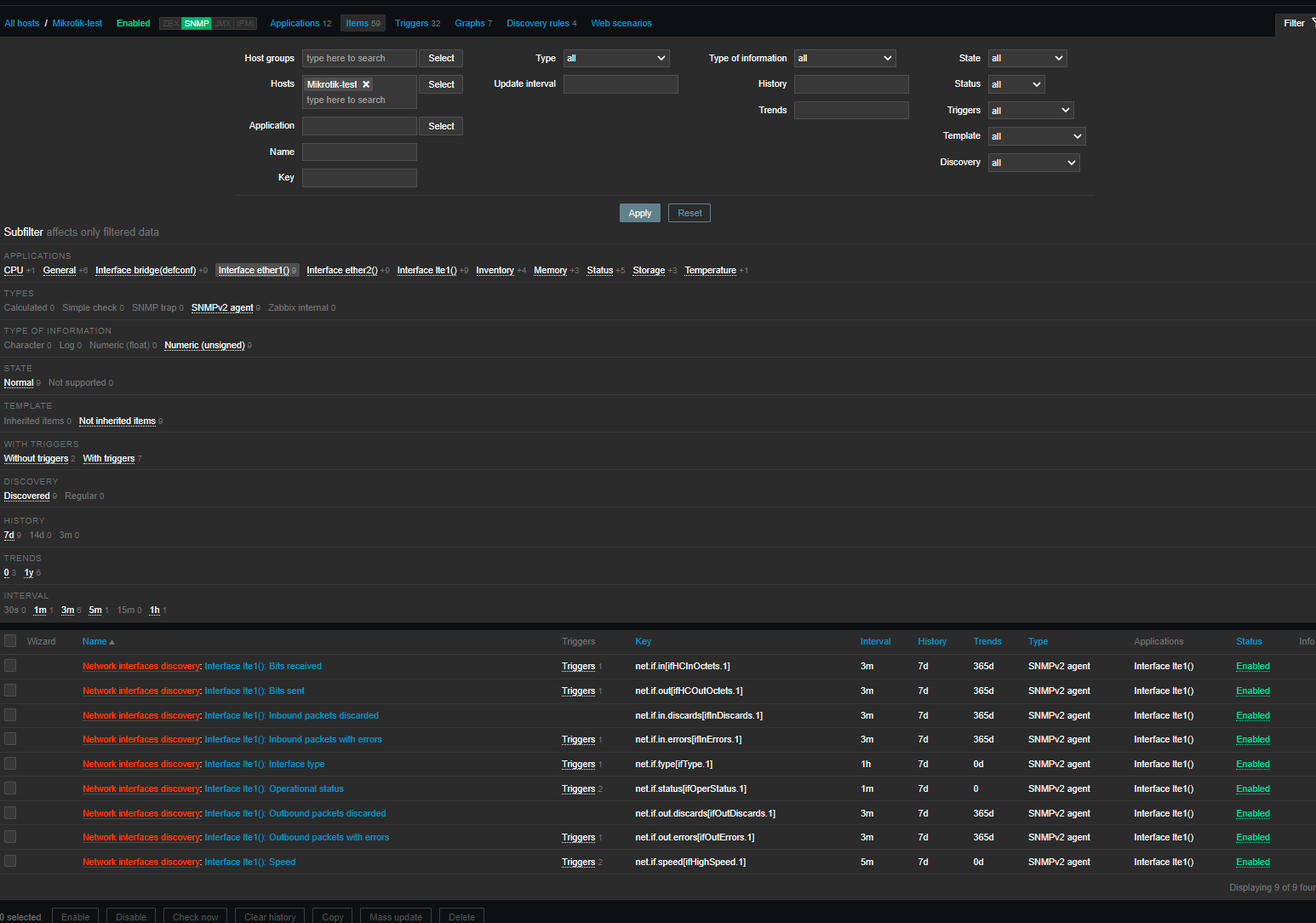Switch to the Items tab

(x=363, y=23)
